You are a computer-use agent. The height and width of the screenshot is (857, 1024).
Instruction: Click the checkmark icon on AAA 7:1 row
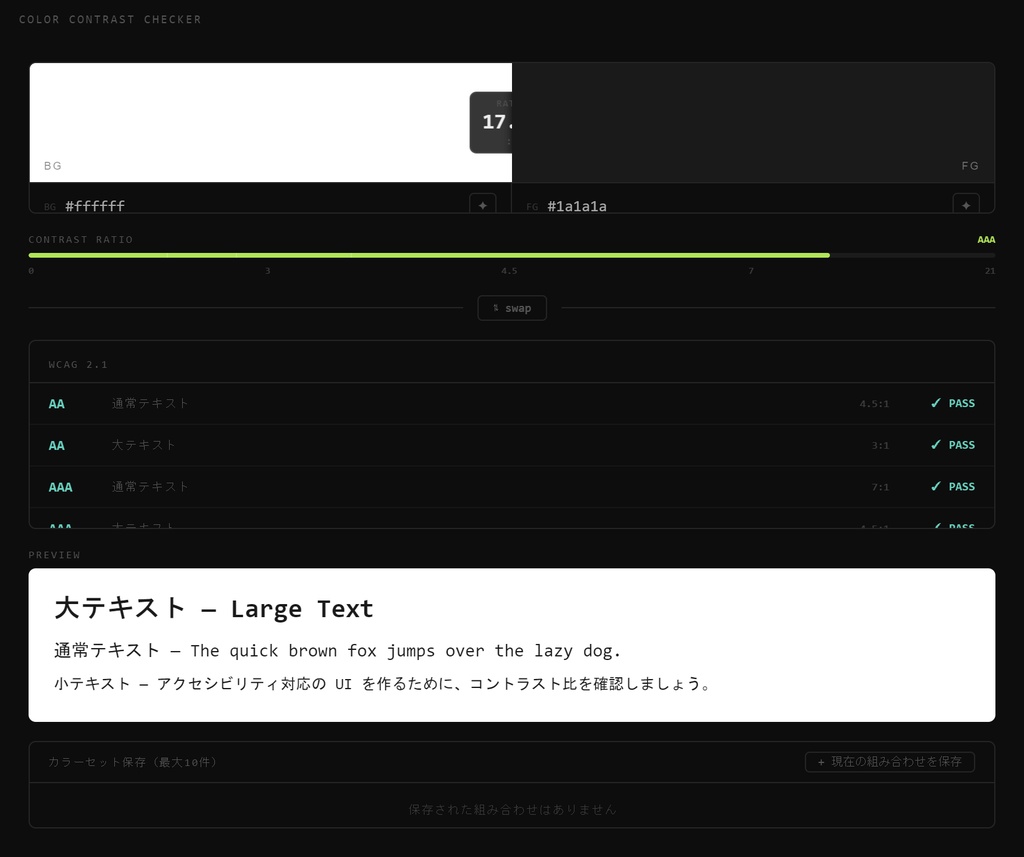936,487
